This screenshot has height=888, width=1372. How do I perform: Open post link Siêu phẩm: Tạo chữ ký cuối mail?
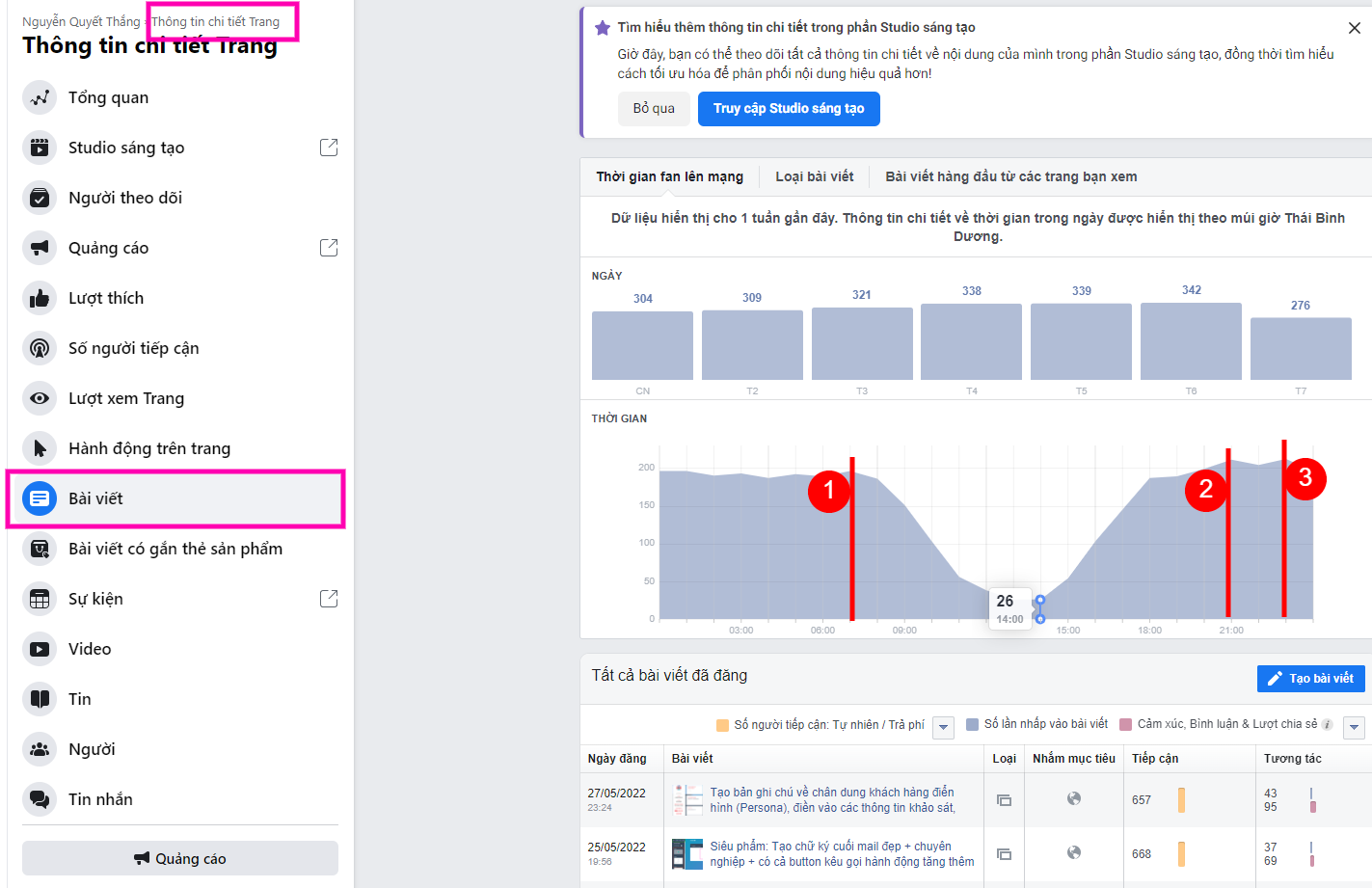click(842, 854)
